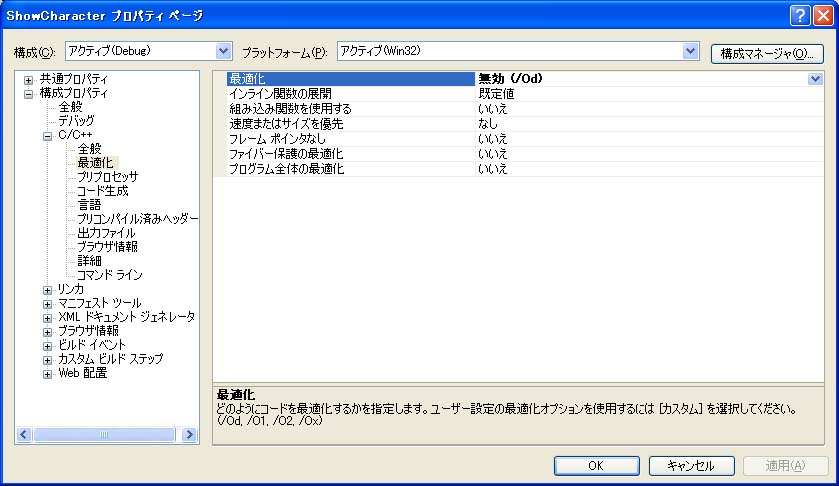Expand the top-level ブラウザ情報 node
Screen dimensions: 839x486
[48, 332]
